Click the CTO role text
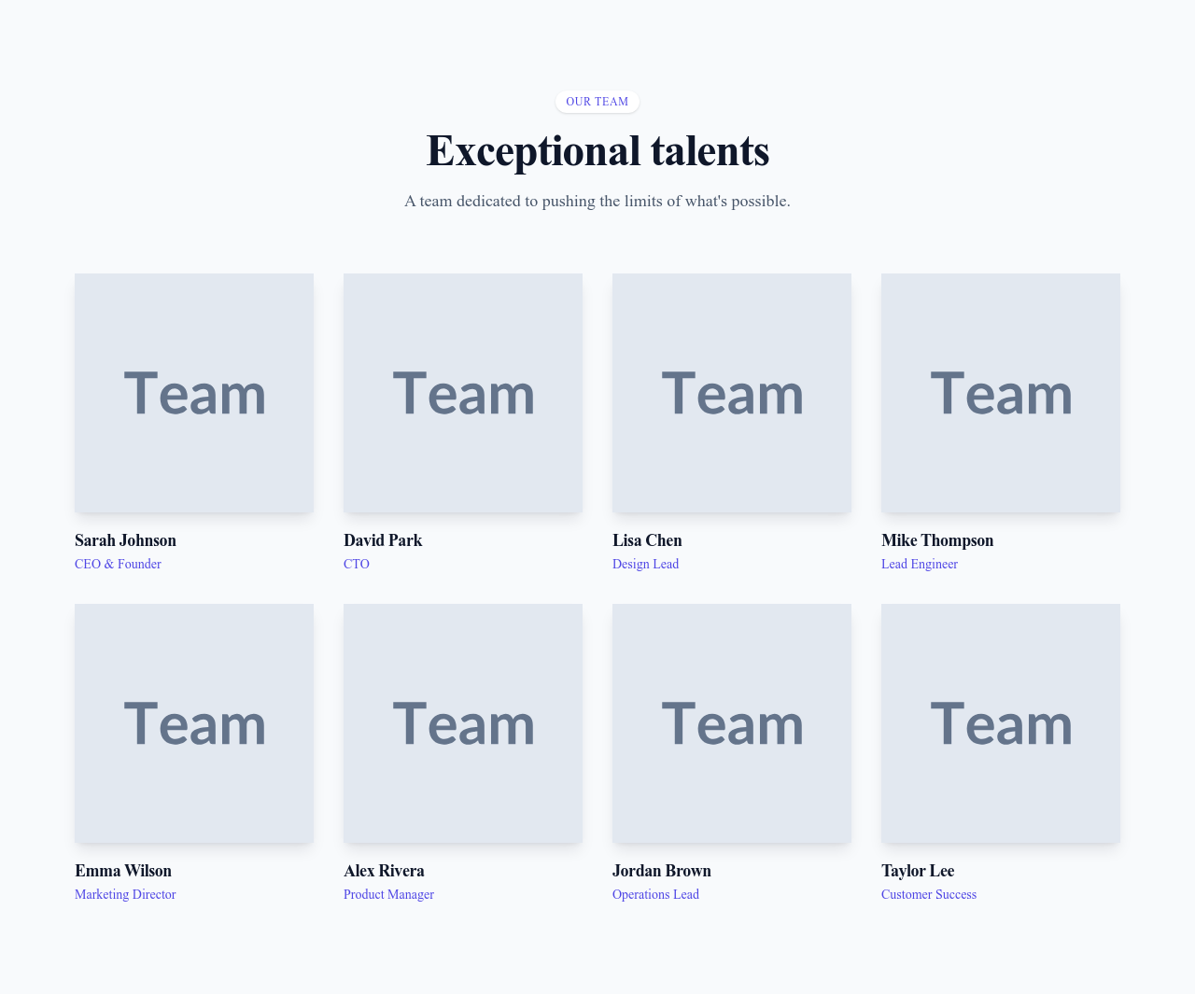This screenshot has height=1008, width=1195. click(357, 564)
